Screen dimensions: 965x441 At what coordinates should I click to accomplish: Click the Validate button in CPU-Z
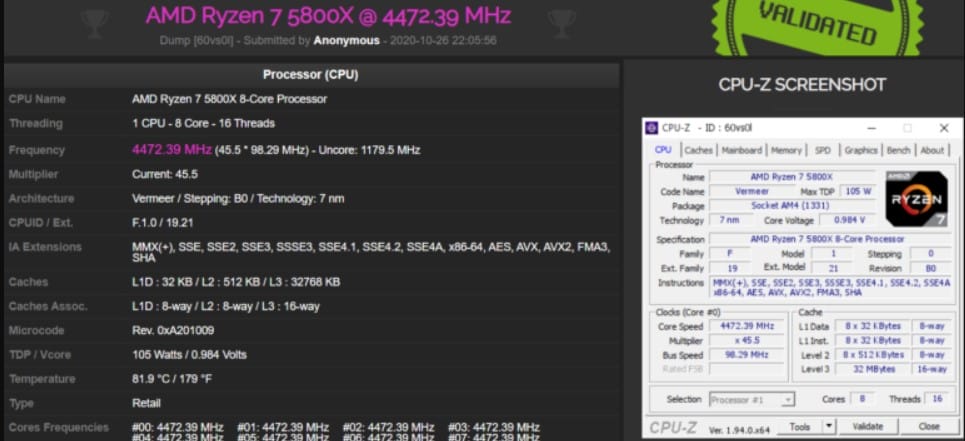(868, 426)
